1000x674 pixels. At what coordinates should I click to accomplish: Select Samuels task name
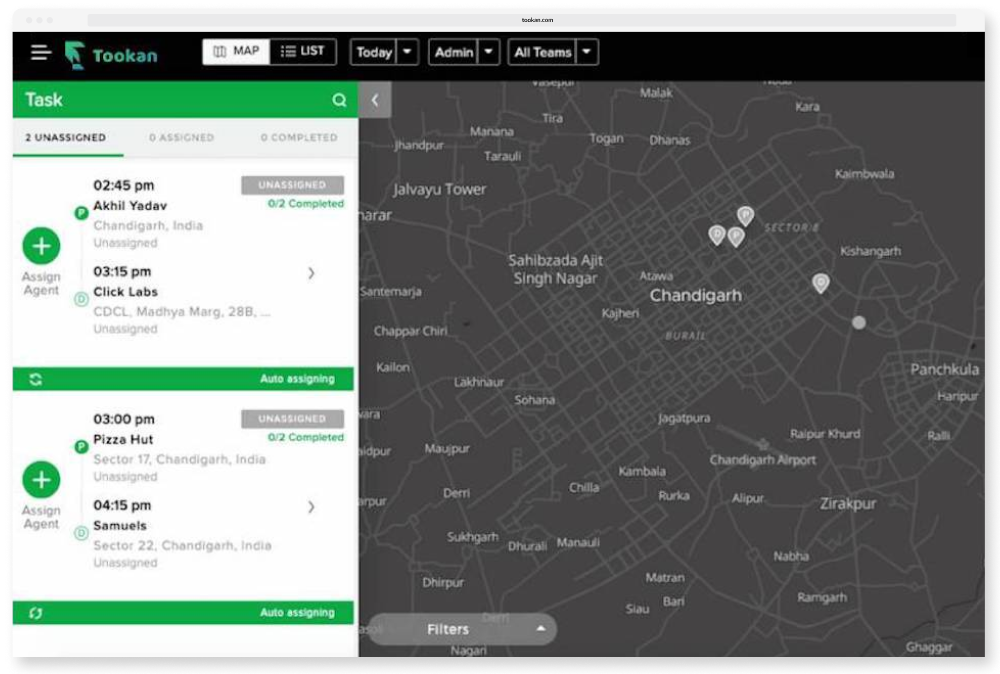120,525
